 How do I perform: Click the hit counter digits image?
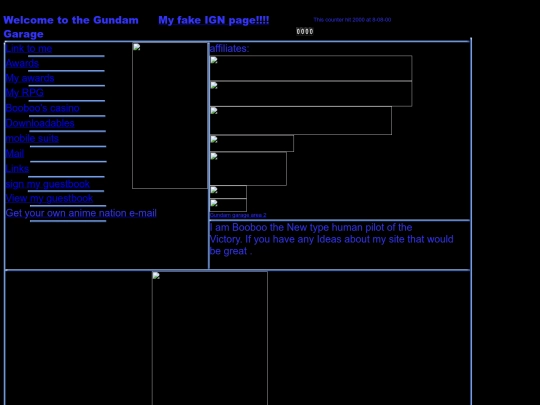pos(305,31)
